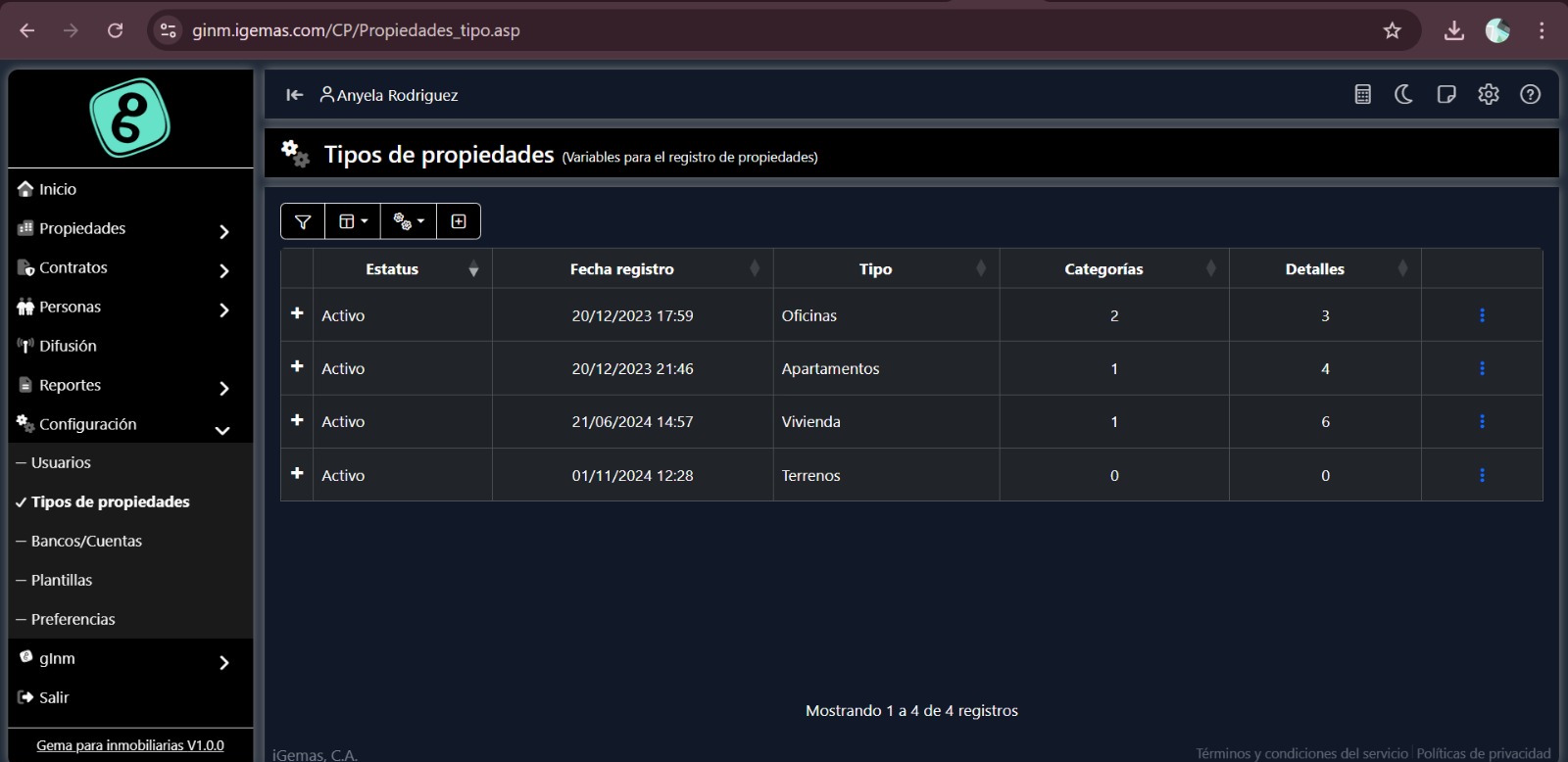
Task: Collapse the sidebar with the arrow icon
Action: (x=294, y=95)
